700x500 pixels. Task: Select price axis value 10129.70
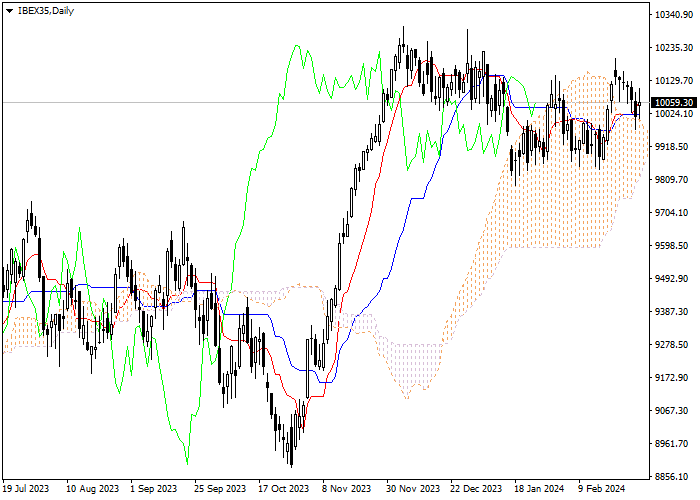674,81
